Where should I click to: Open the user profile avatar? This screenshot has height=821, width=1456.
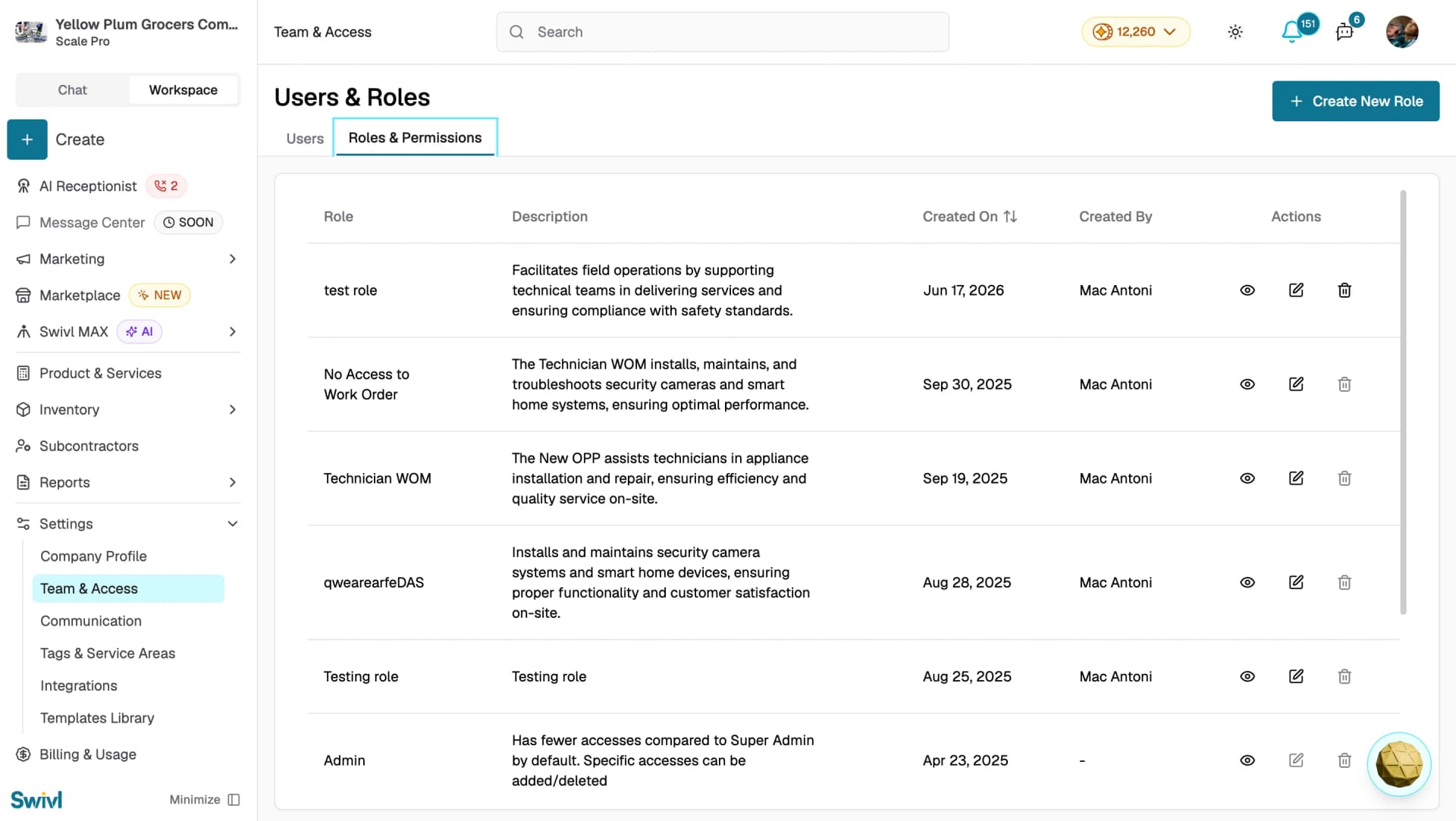pyautogui.click(x=1401, y=32)
